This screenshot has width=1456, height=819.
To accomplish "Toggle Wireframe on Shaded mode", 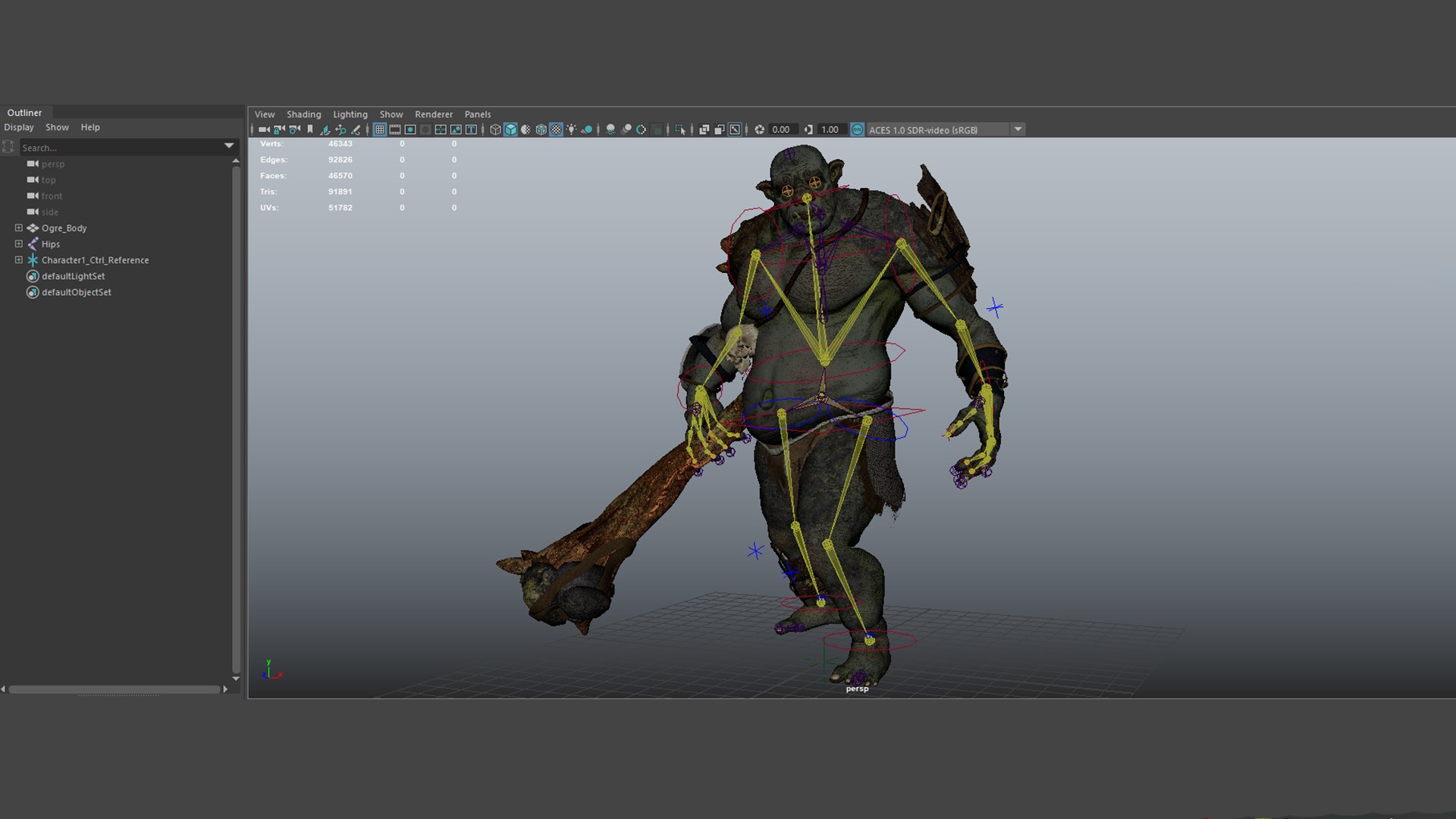I will point(541,130).
